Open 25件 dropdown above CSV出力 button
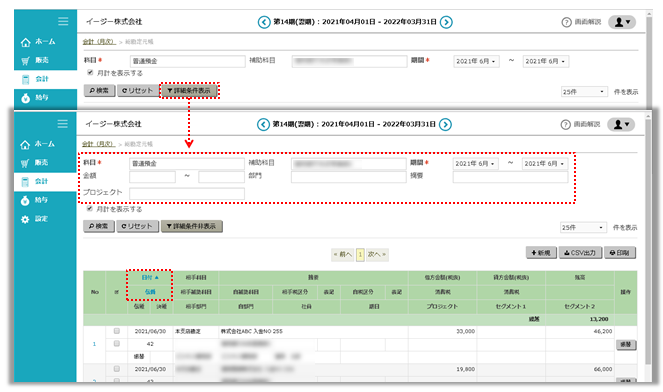663x392 pixels. pos(583,228)
